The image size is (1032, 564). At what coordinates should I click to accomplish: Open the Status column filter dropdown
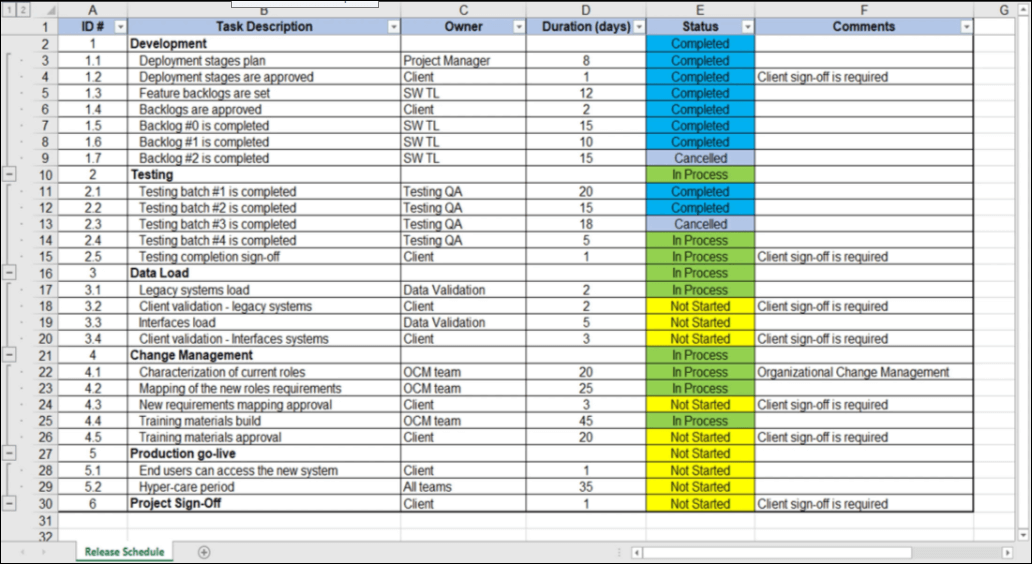coord(747,27)
